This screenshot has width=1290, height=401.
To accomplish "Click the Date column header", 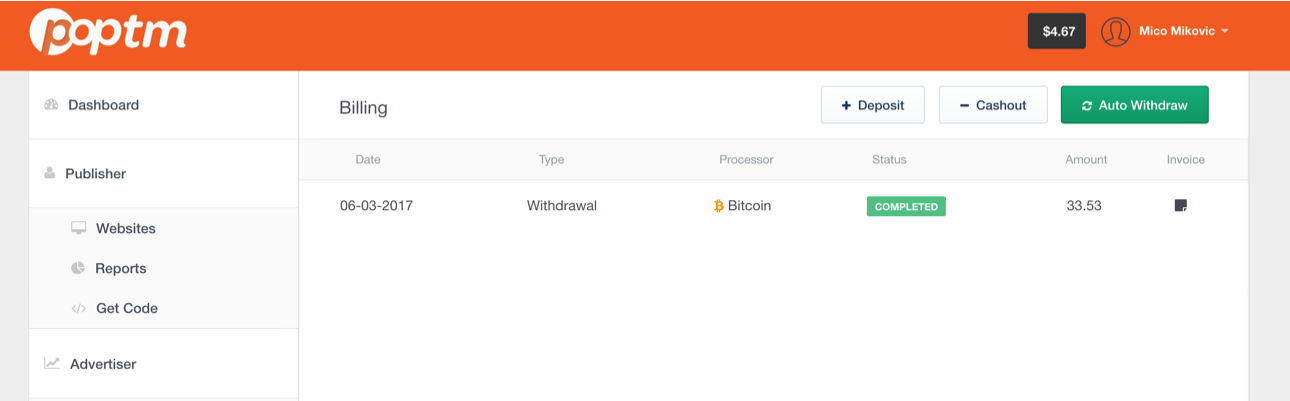I will (x=368, y=159).
